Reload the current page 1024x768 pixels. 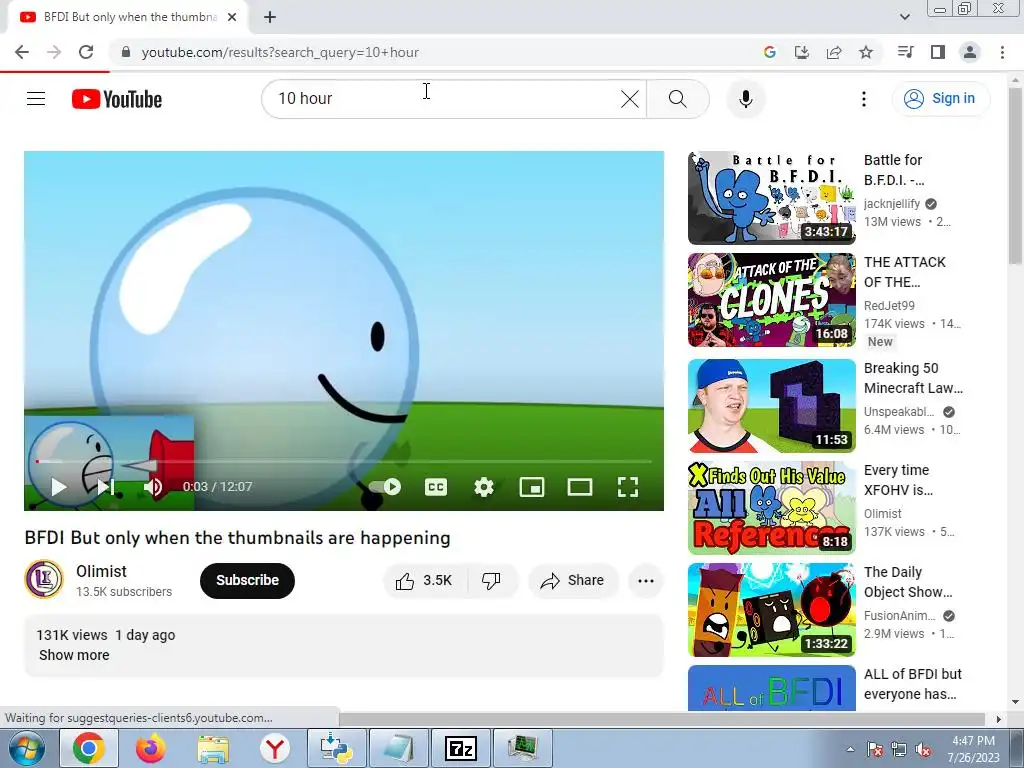click(86, 52)
